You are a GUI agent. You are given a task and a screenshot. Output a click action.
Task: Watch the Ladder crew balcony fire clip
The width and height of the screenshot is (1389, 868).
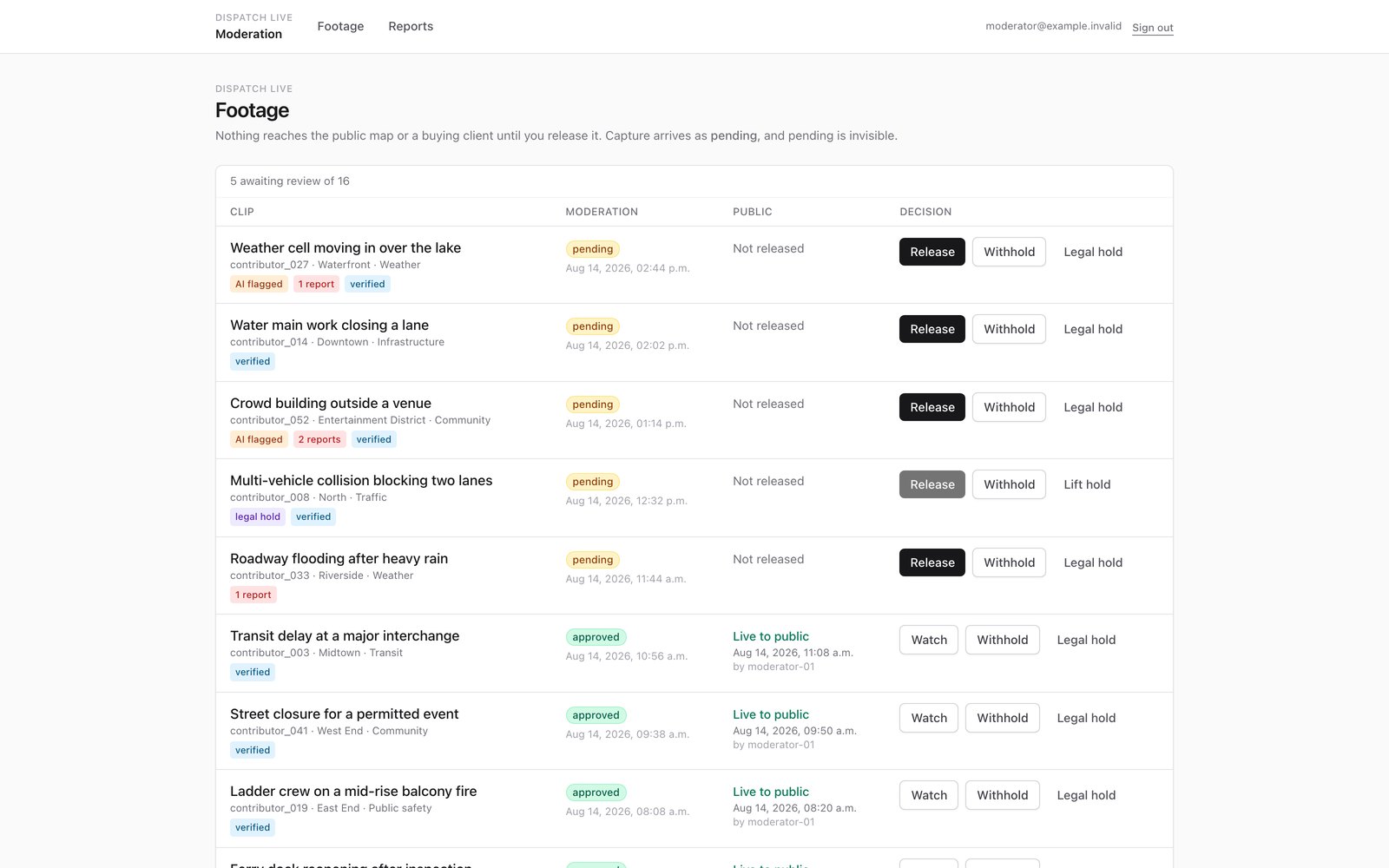click(929, 795)
